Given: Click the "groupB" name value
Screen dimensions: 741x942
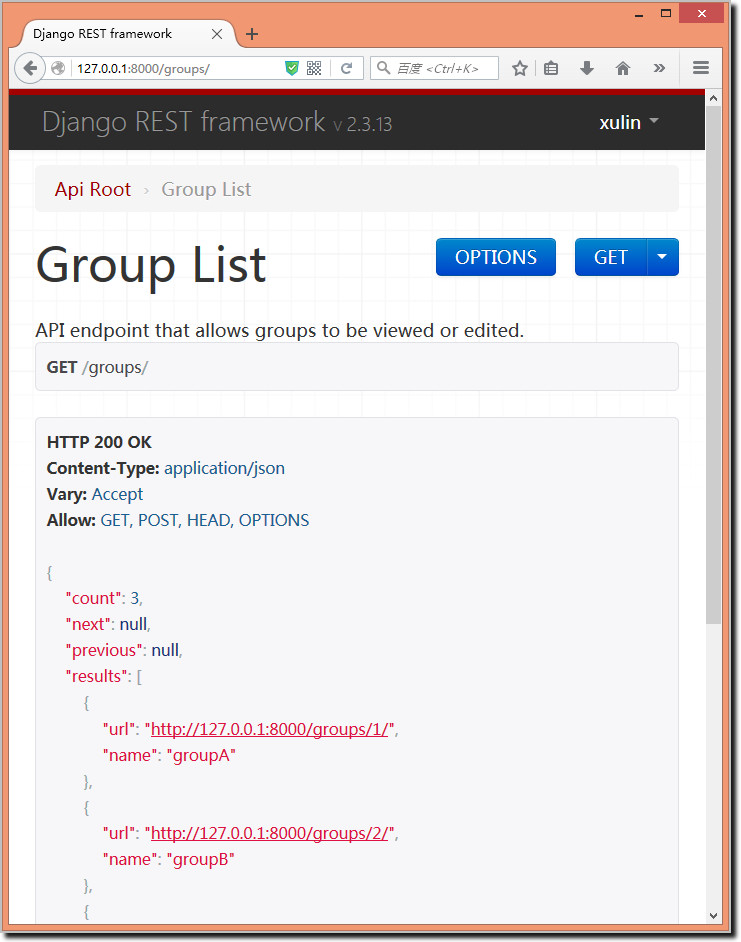Looking at the screenshot, I should coord(200,859).
